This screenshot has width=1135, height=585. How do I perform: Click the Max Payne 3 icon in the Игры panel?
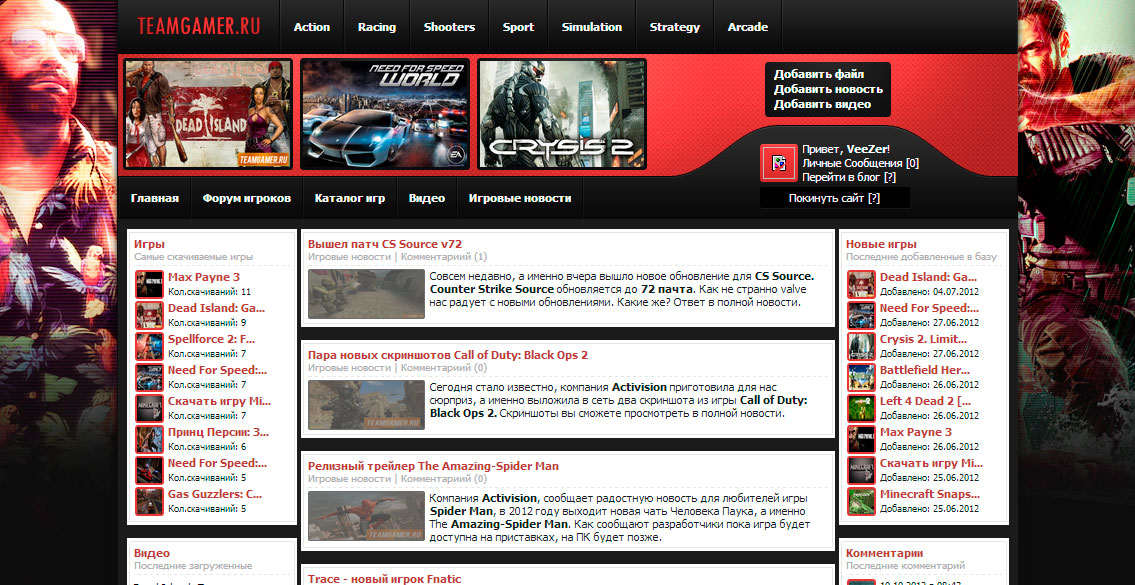click(149, 284)
